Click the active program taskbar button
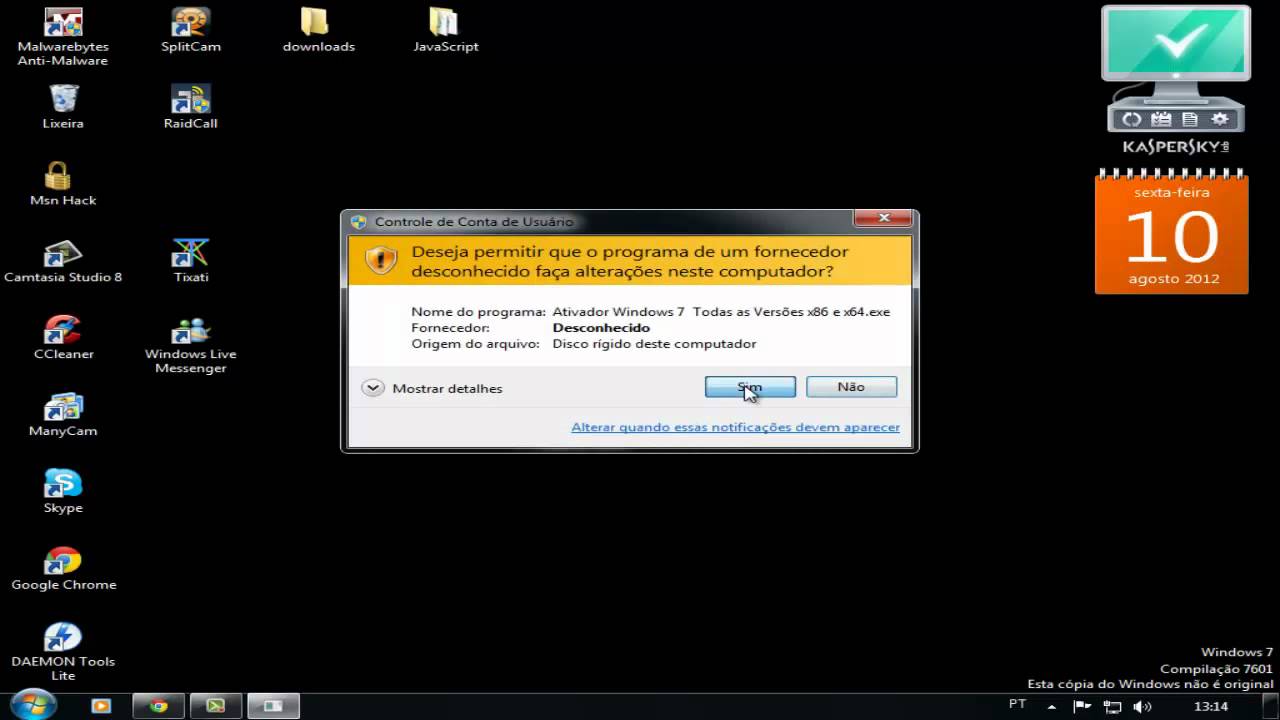 point(273,705)
